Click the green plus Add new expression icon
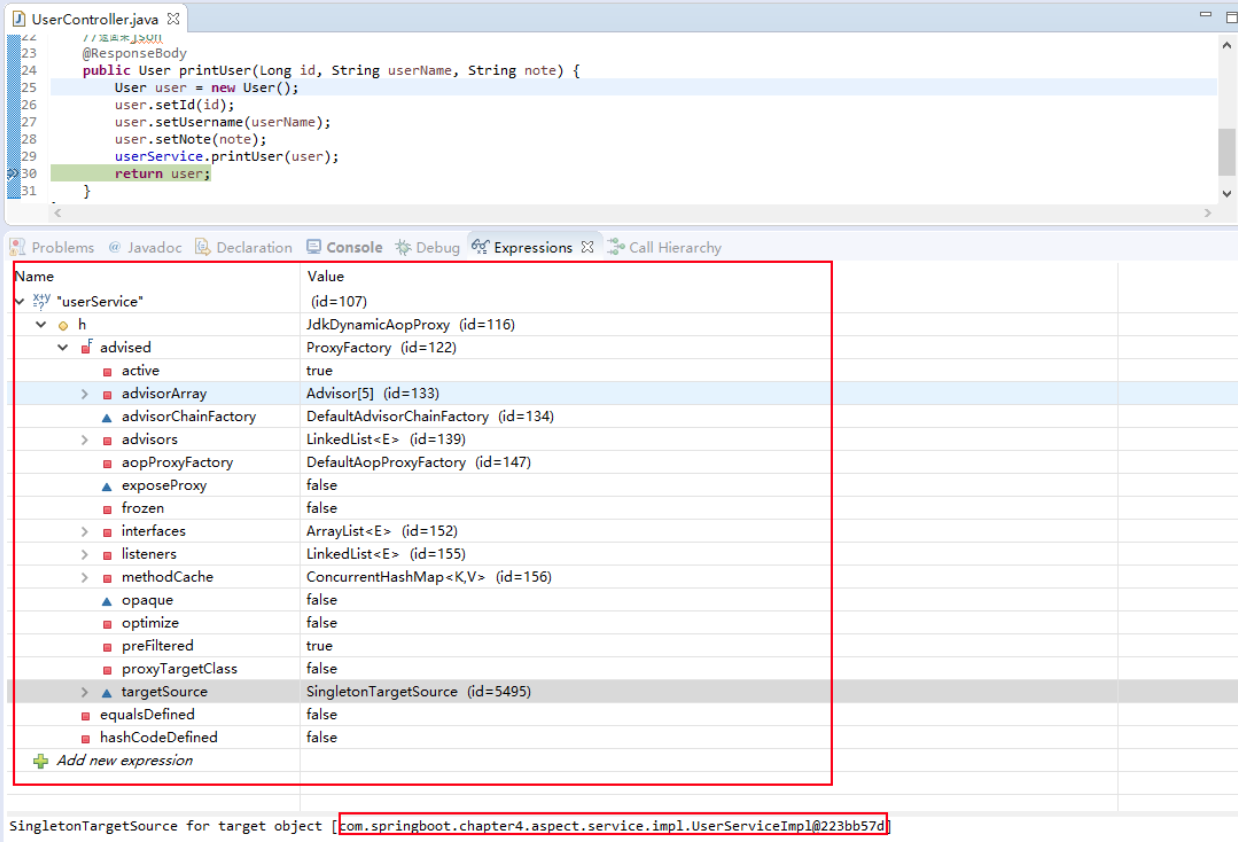 pos(40,761)
